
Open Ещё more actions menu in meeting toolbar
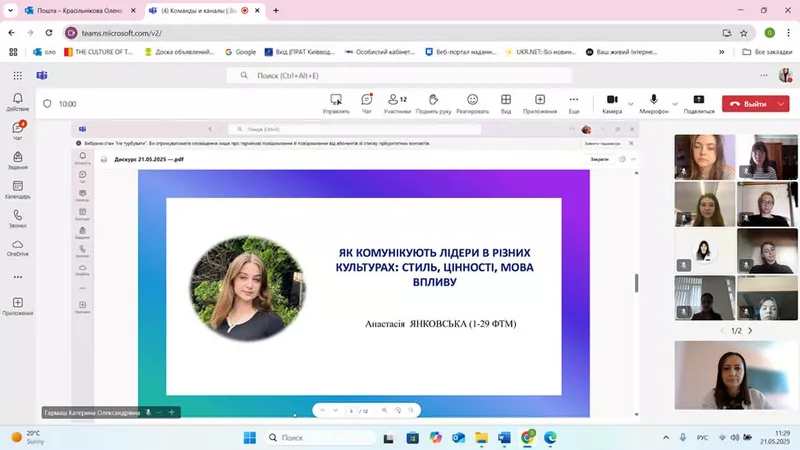[574, 104]
